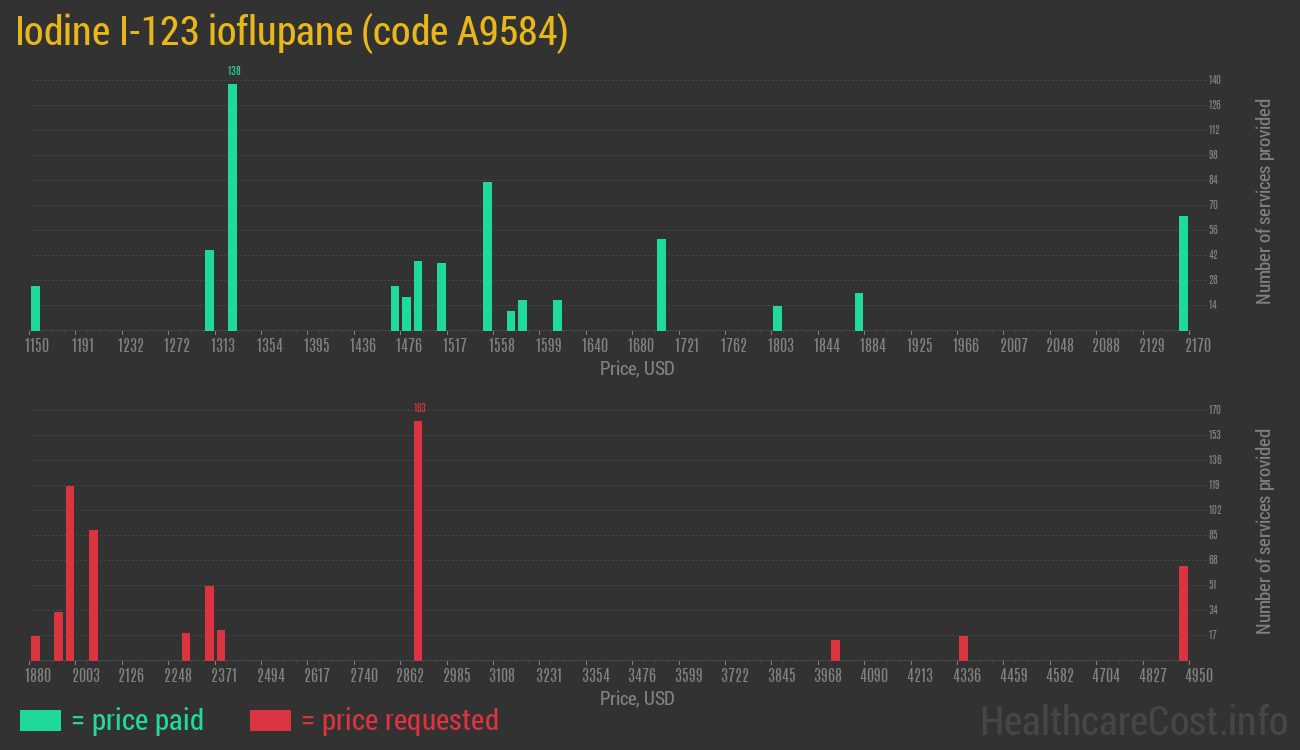Select the red bar near price 3968
The image size is (1300, 750).
point(835,650)
